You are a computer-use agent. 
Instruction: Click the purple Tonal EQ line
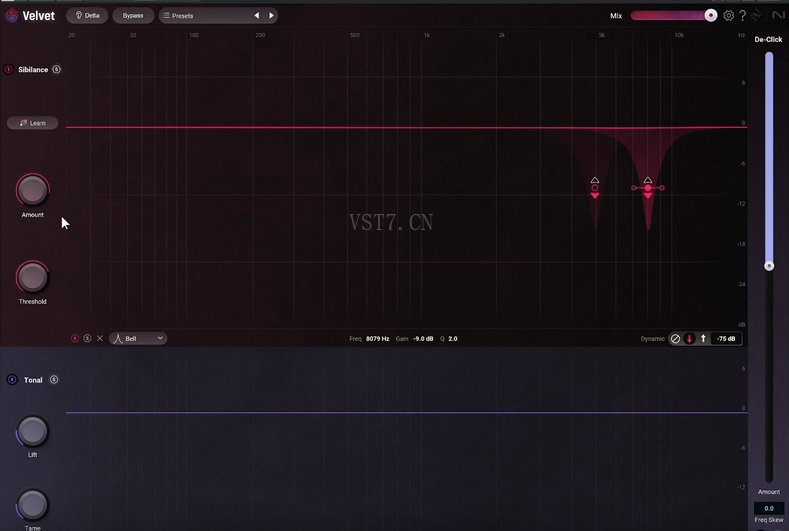(407, 413)
